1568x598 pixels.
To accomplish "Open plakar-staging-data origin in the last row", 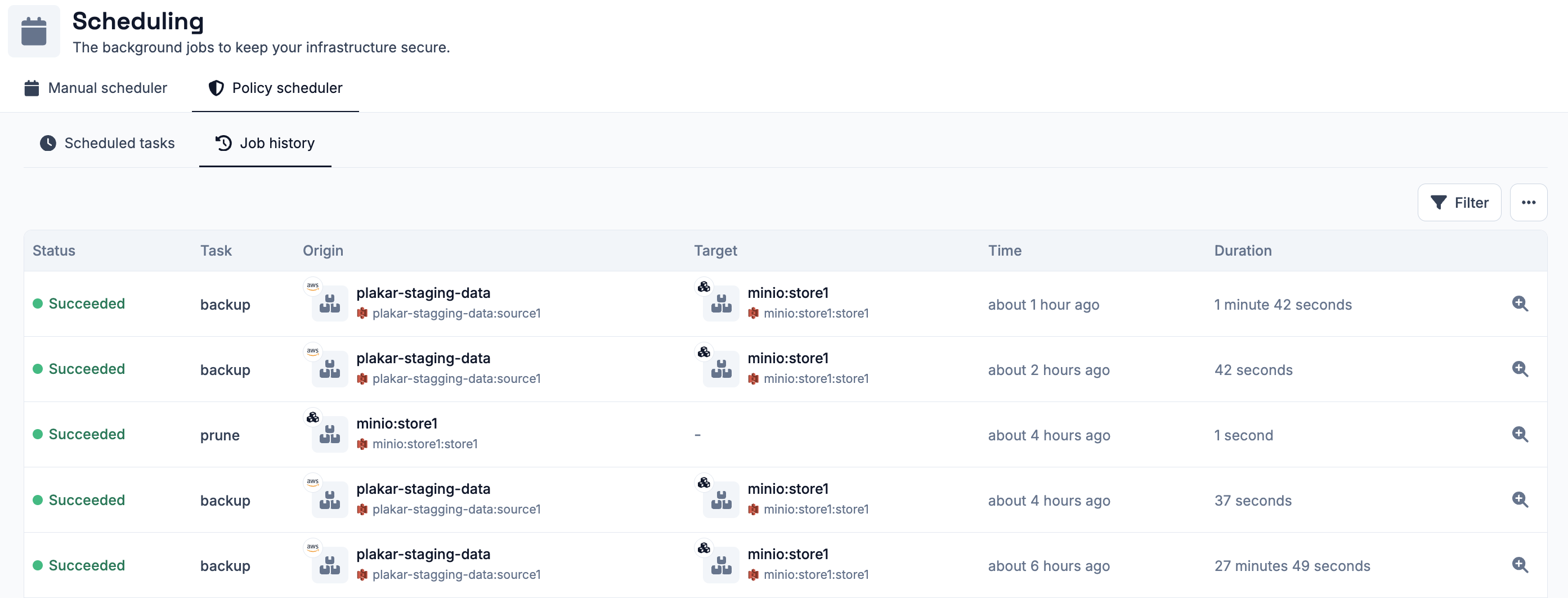I will click(423, 554).
